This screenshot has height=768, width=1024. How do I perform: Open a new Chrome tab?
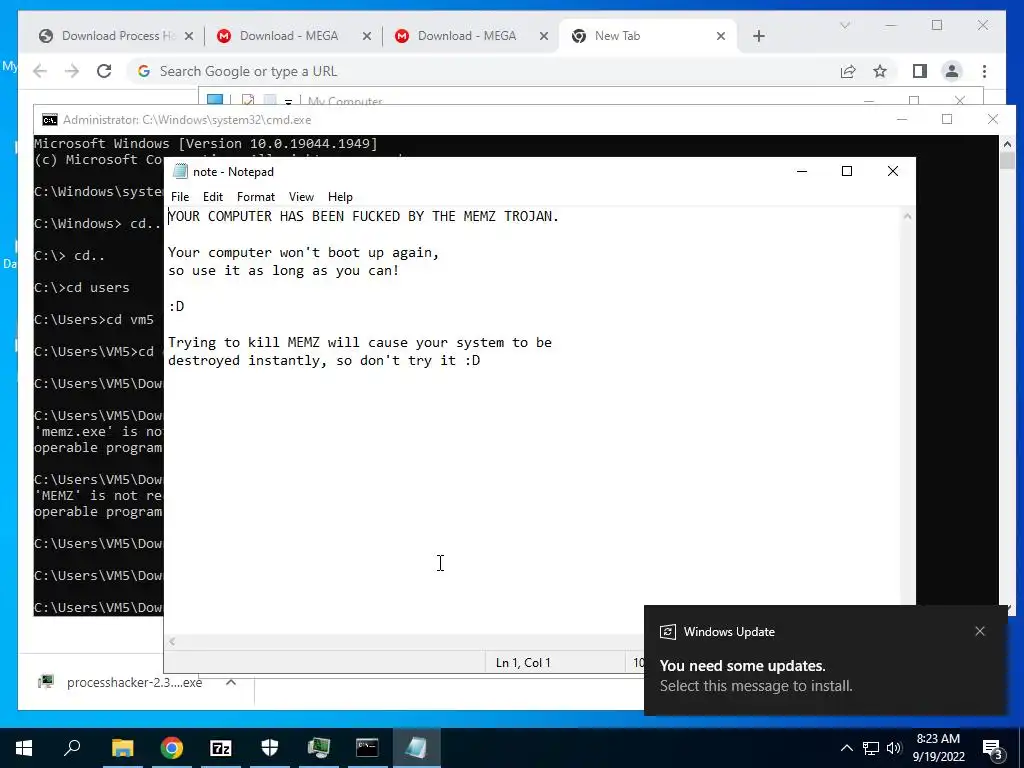(x=759, y=36)
